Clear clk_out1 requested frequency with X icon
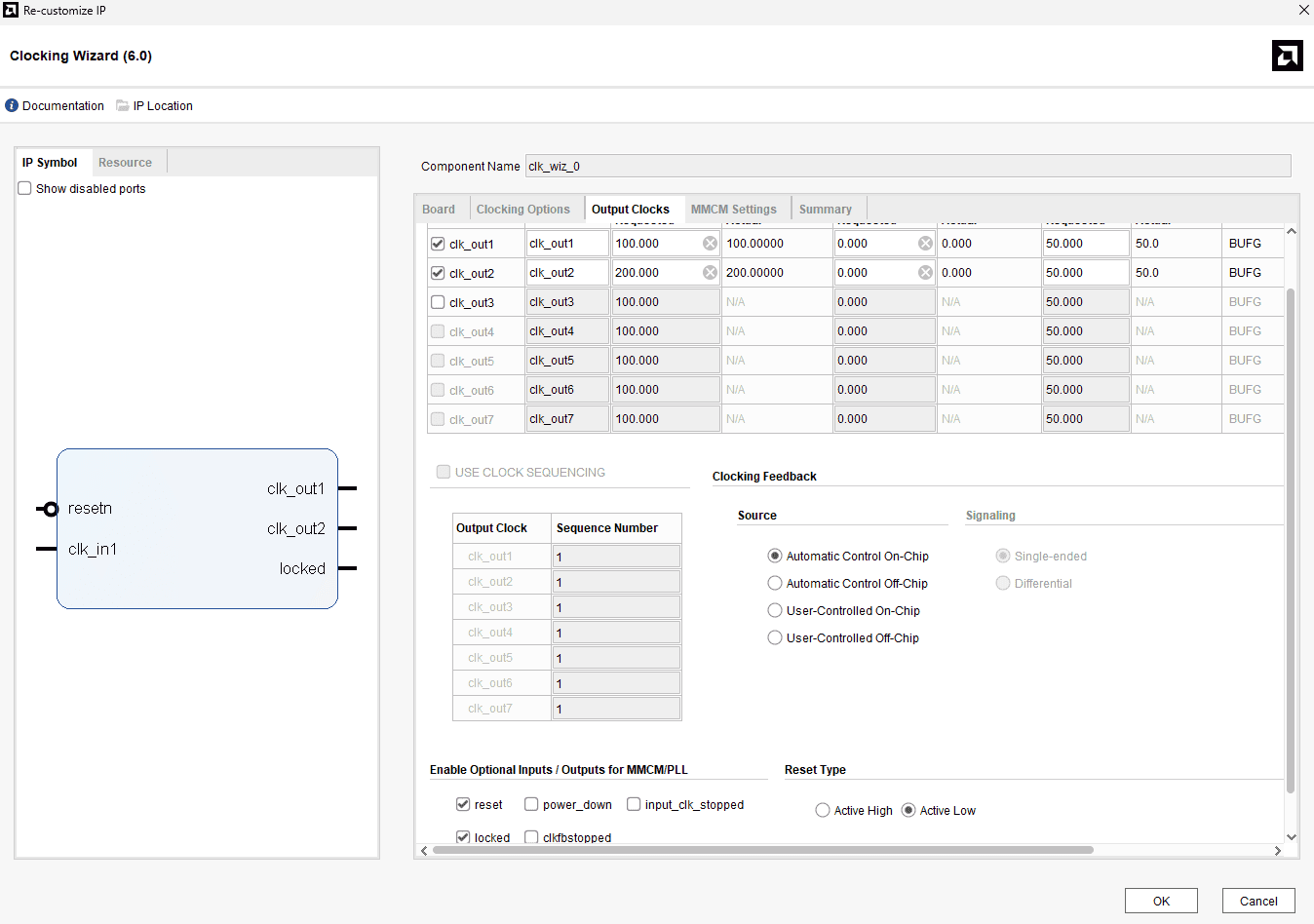The width and height of the screenshot is (1314, 924). 710,244
